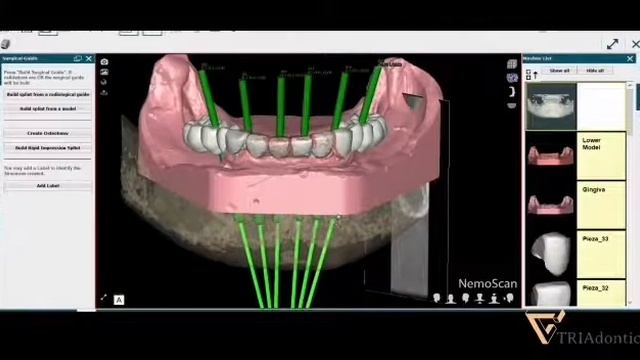Click the export icon under rotate icon
Image resolution: width=640 pixels, height=360 pixels.
104,92
